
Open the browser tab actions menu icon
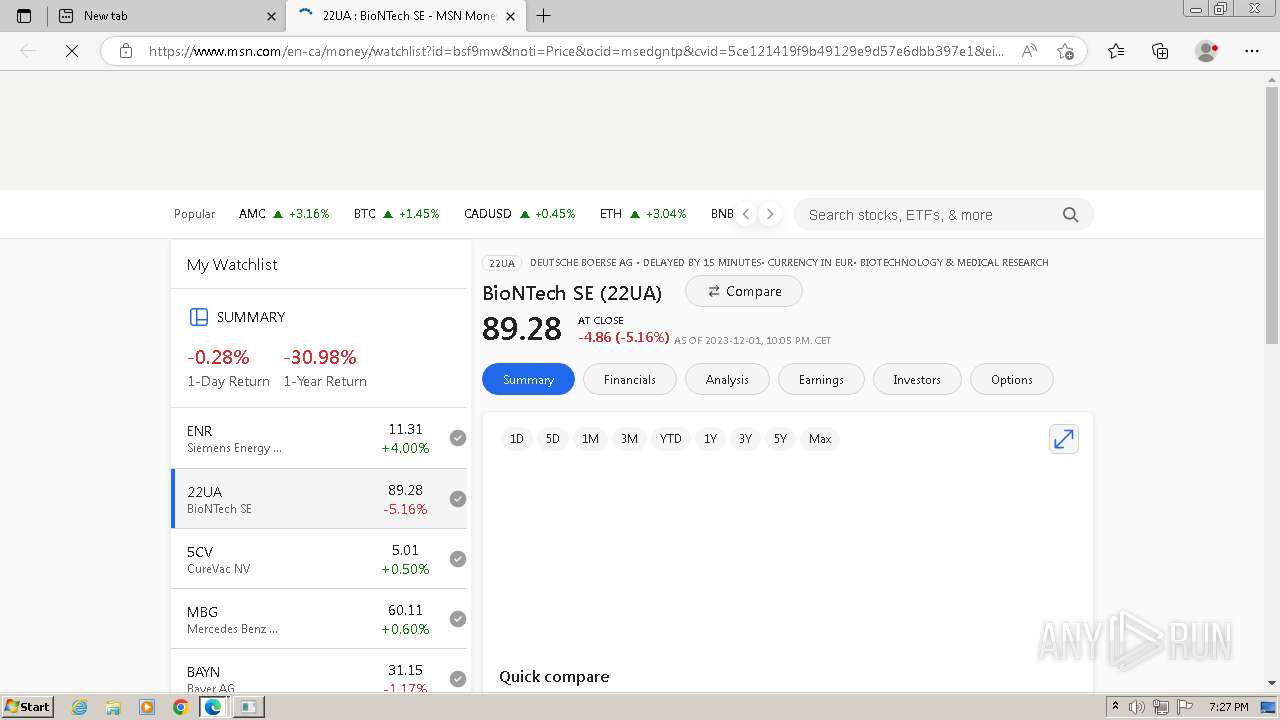coord(24,16)
